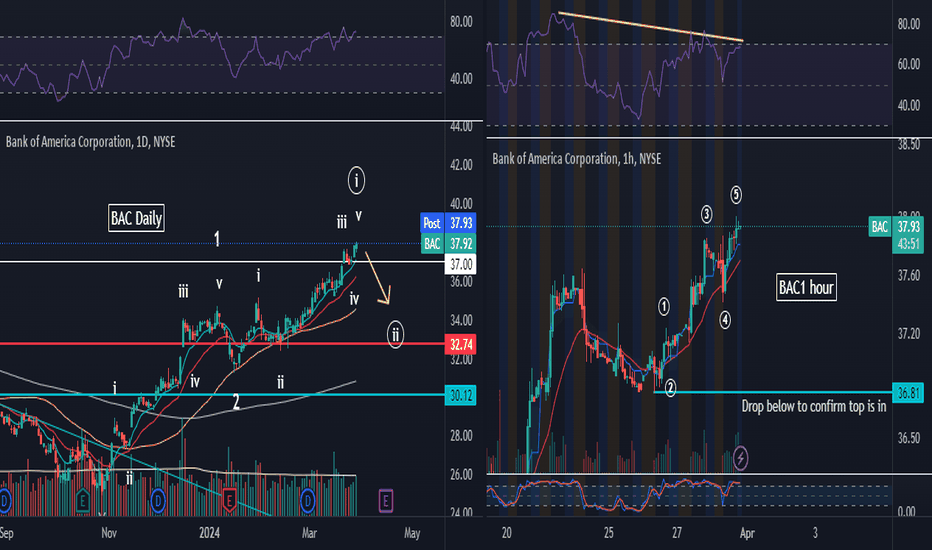This screenshot has height=550, width=932.
Task: Select the BAC1 hour text box
Action: click(x=806, y=288)
